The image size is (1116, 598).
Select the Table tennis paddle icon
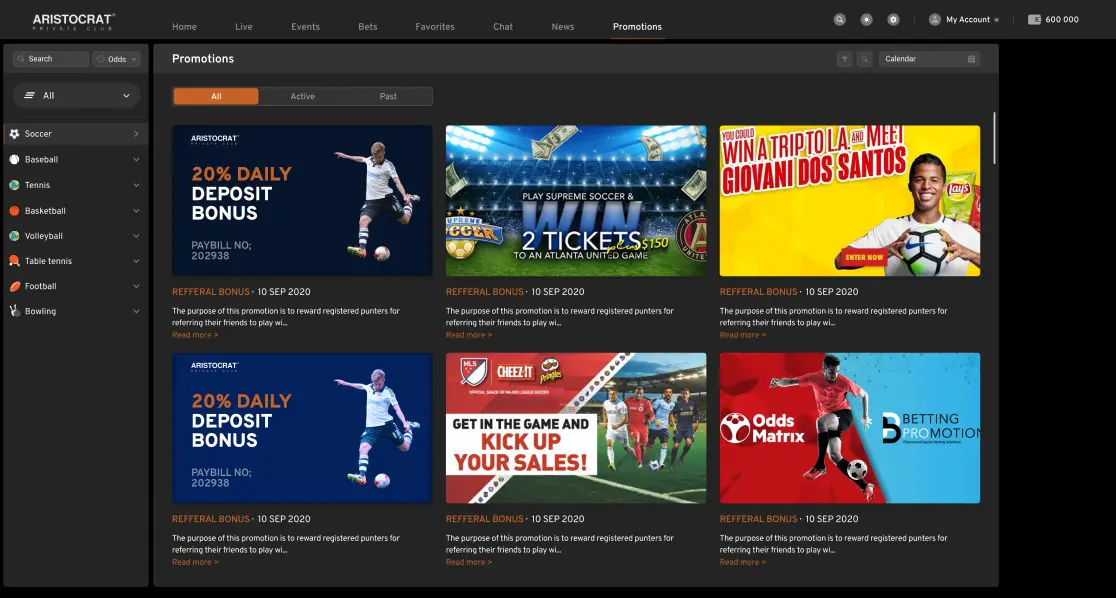tap(14, 261)
